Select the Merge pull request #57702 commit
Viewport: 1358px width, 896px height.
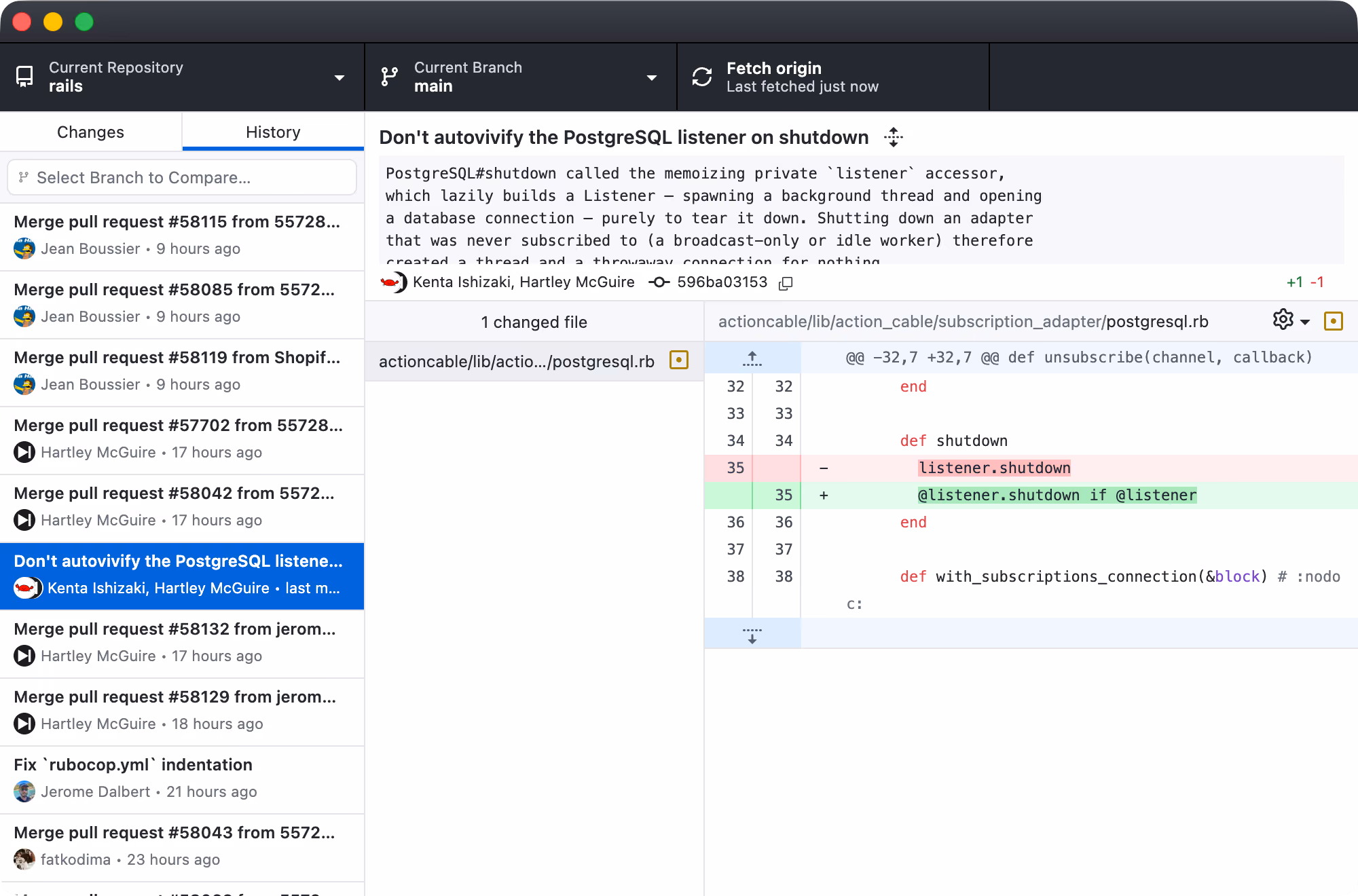click(x=182, y=440)
